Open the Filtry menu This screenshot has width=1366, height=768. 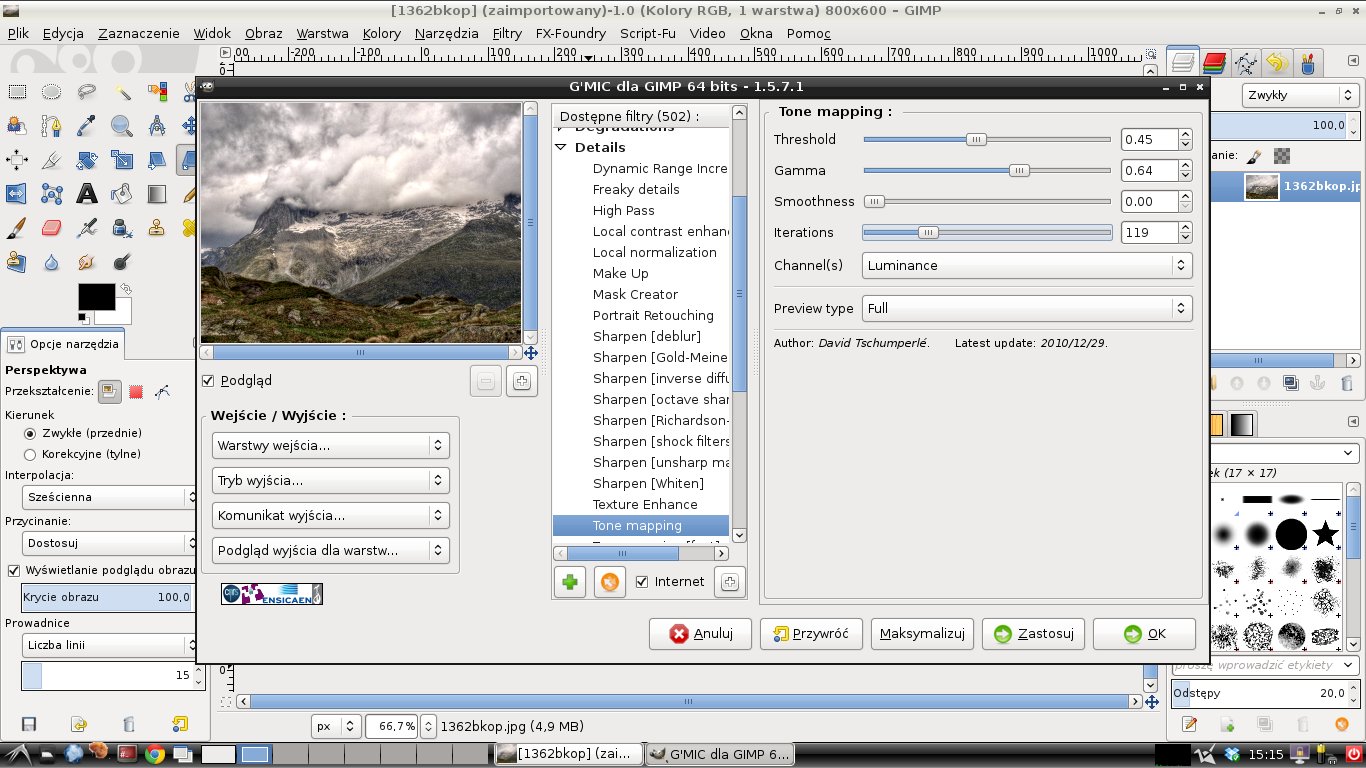(x=507, y=33)
